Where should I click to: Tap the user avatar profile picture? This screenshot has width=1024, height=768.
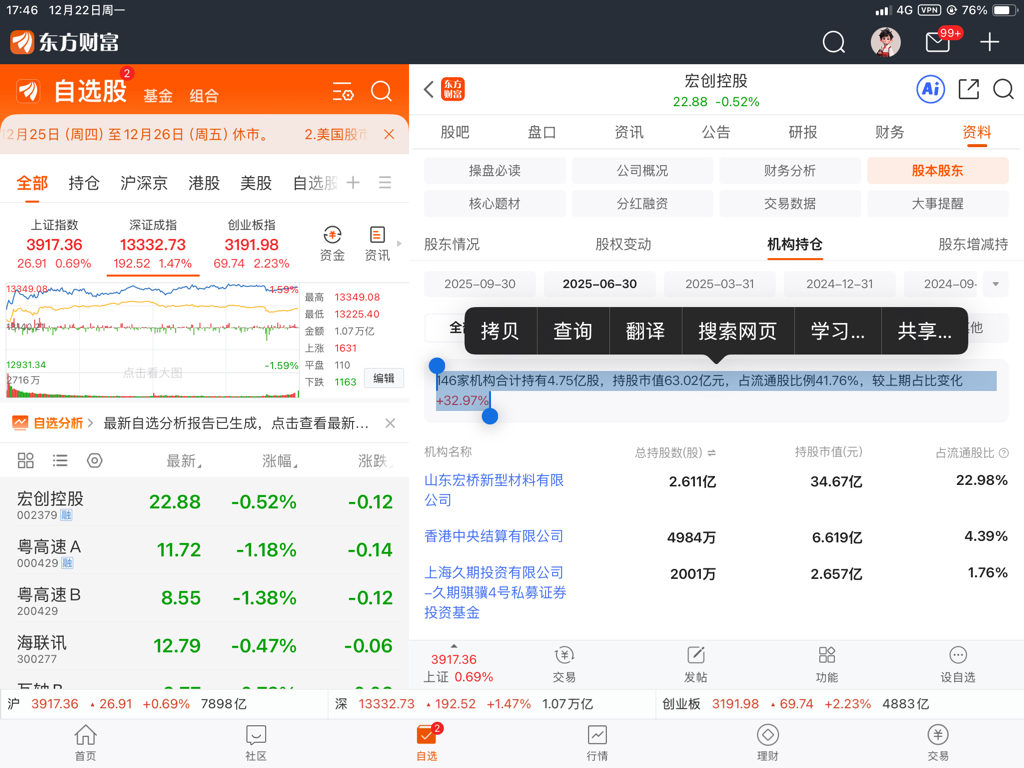tap(886, 42)
